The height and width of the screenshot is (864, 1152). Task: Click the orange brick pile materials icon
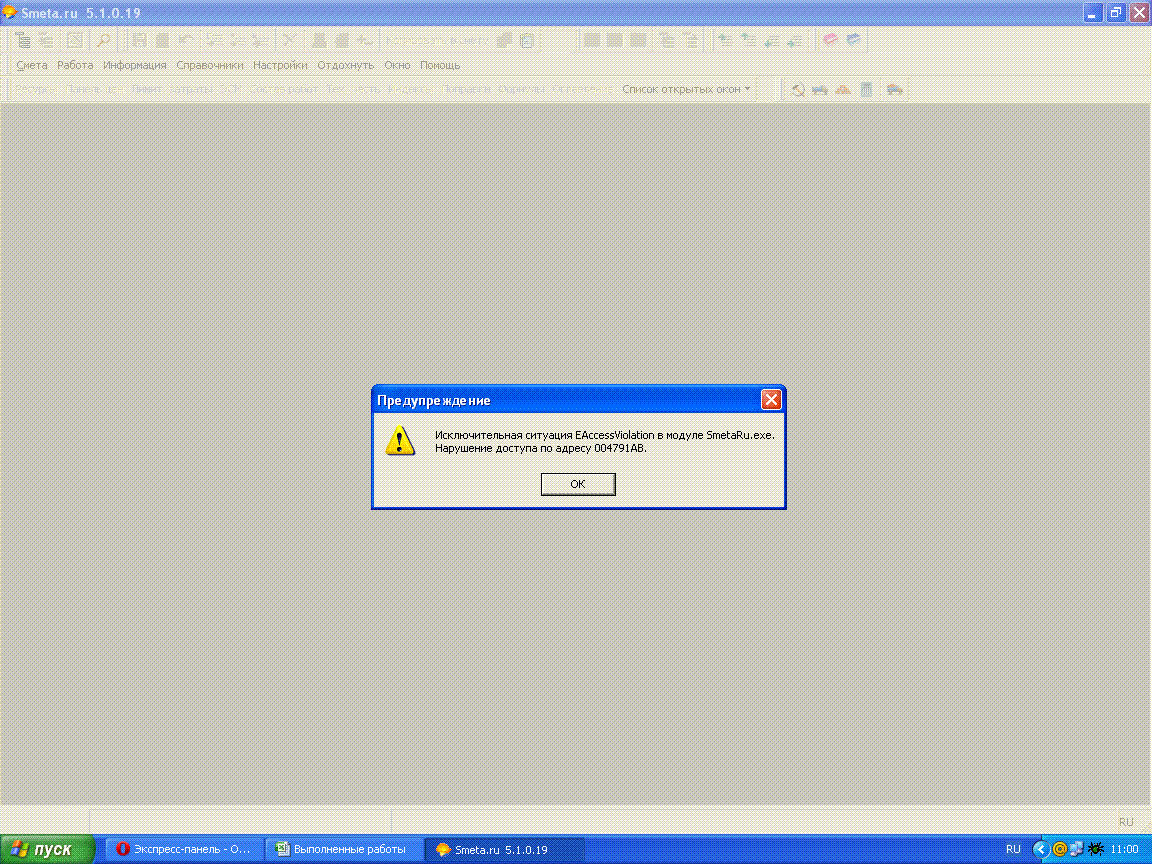(843, 90)
